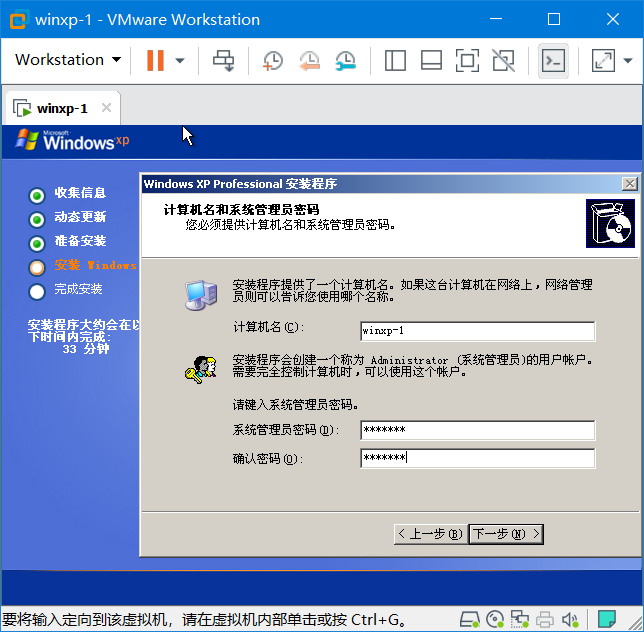The width and height of the screenshot is (644, 632).
Task: Switch to the winxp-1 tab
Action: tap(62, 108)
